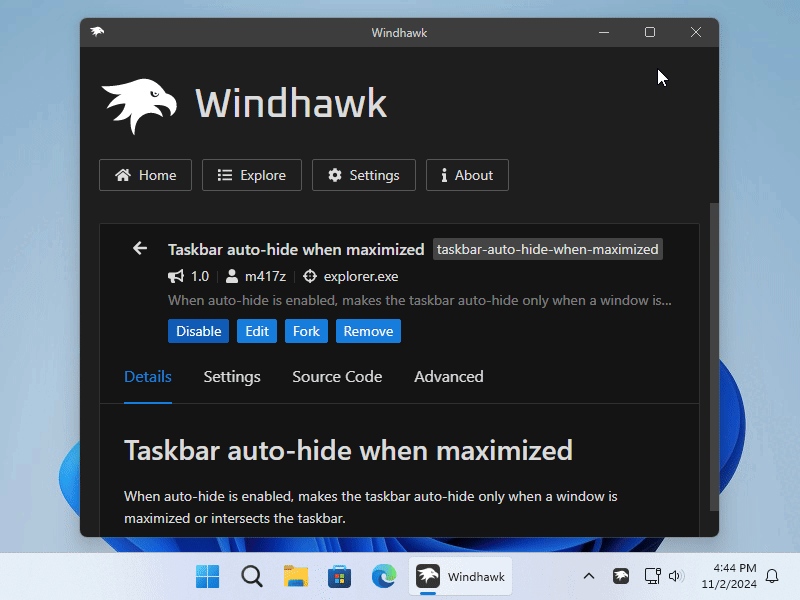The width and height of the screenshot is (800, 600).
Task: Open Explore from the navigation bar
Action: 251,174
